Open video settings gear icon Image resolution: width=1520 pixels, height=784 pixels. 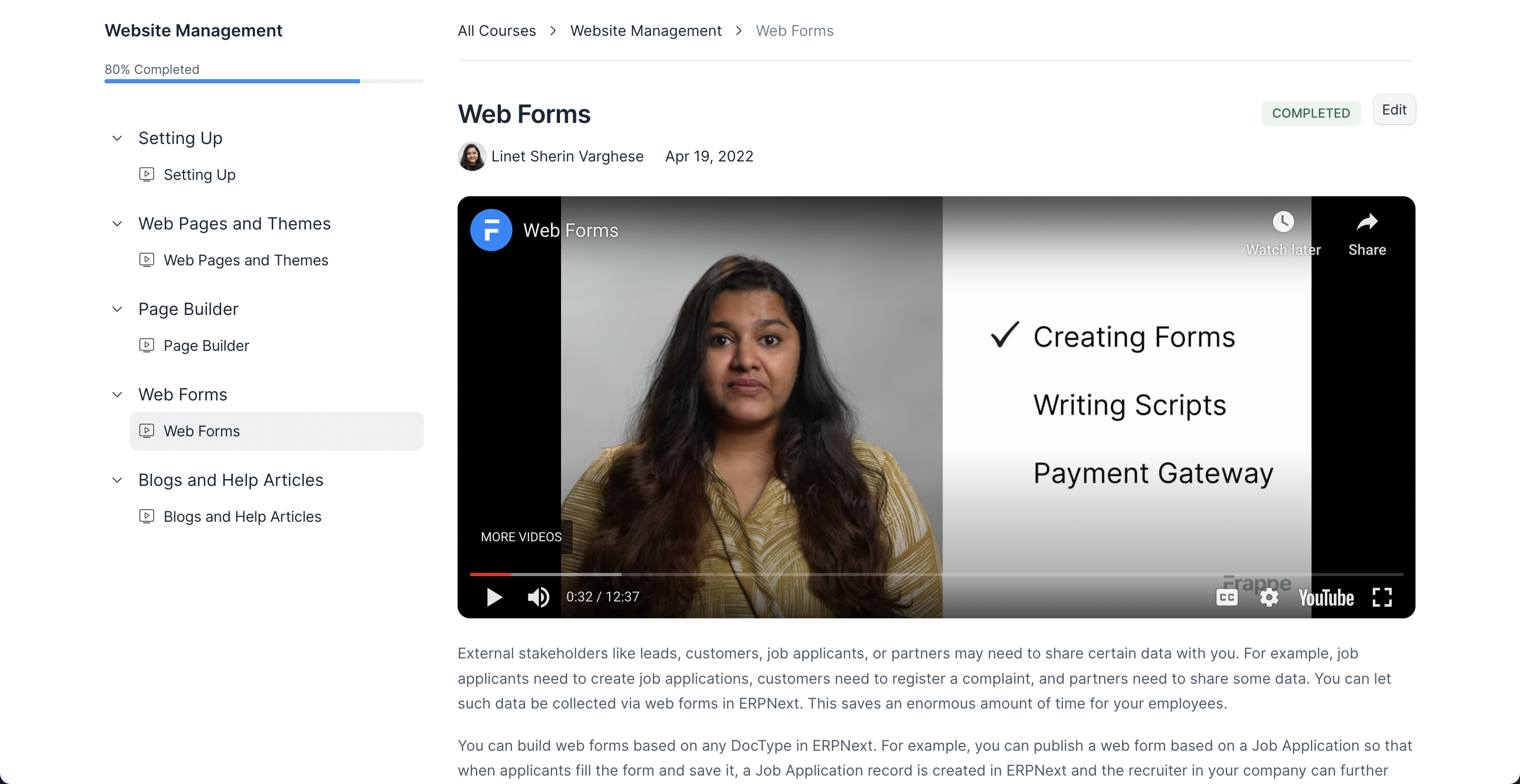pos(1269,597)
